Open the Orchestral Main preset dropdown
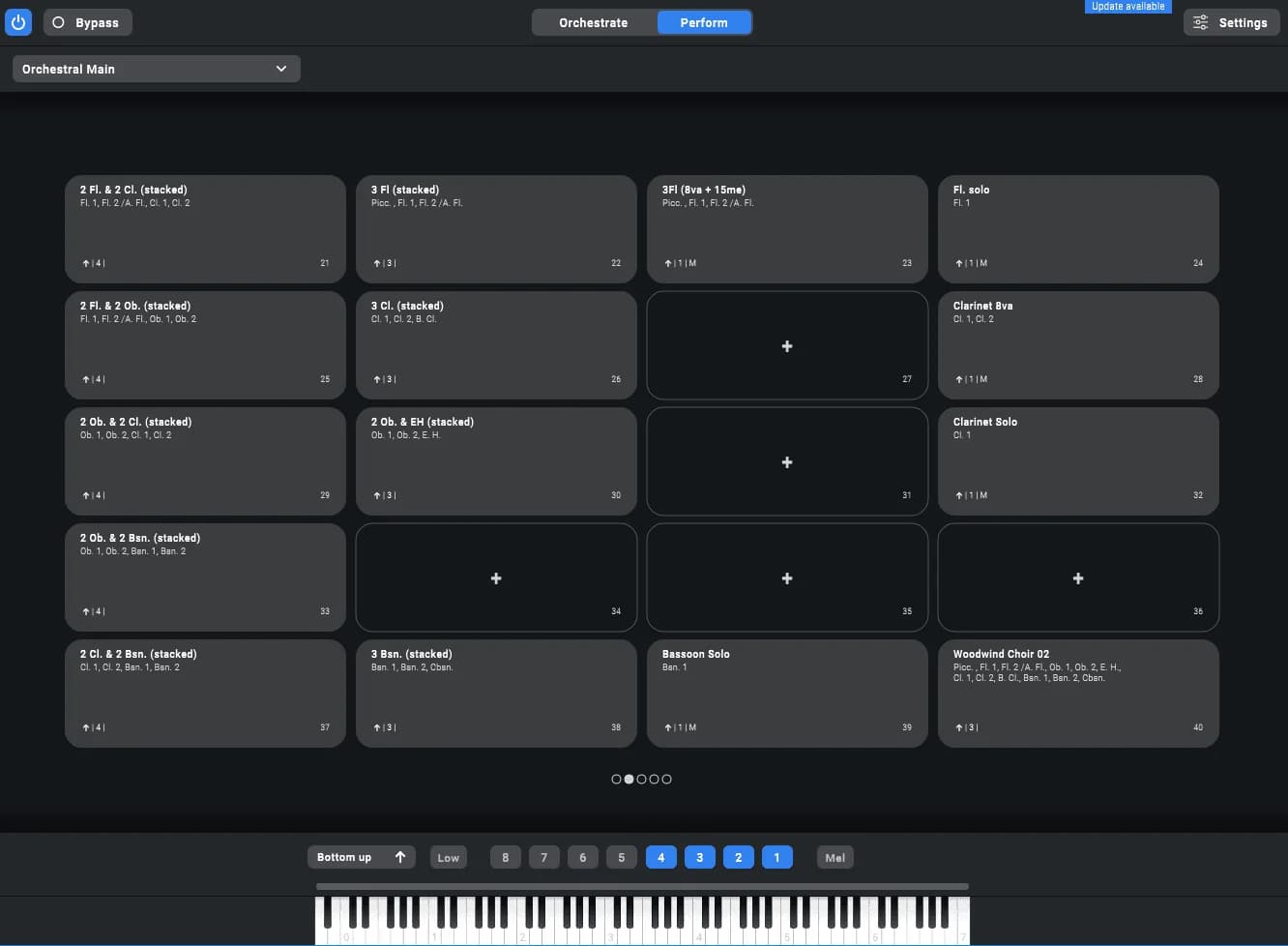1288x946 pixels. point(156,69)
